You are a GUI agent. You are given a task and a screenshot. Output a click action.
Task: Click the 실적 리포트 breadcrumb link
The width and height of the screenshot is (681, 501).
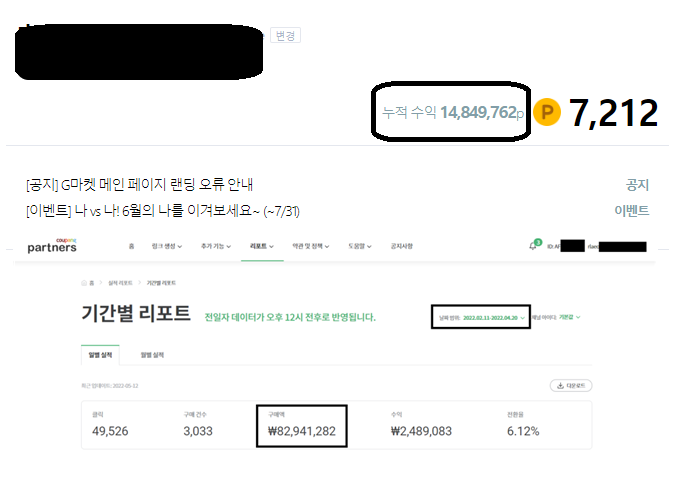pos(120,283)
